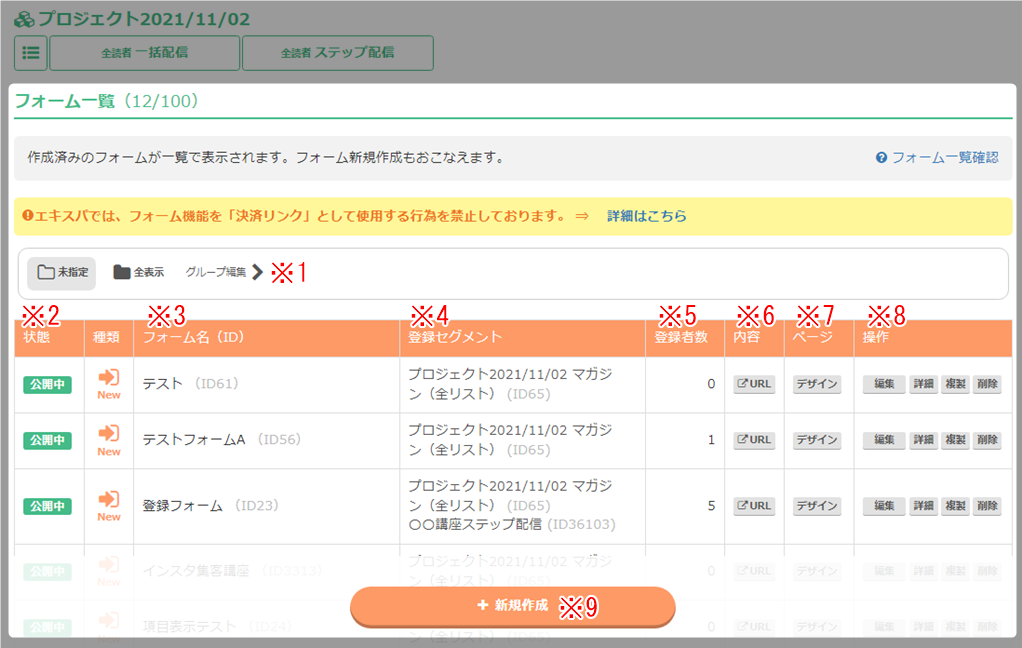The width and height of the screenshot is (1022, 648).
Task: Click the project icon beside プロジェクト2021/11/02
Action: 24,19
